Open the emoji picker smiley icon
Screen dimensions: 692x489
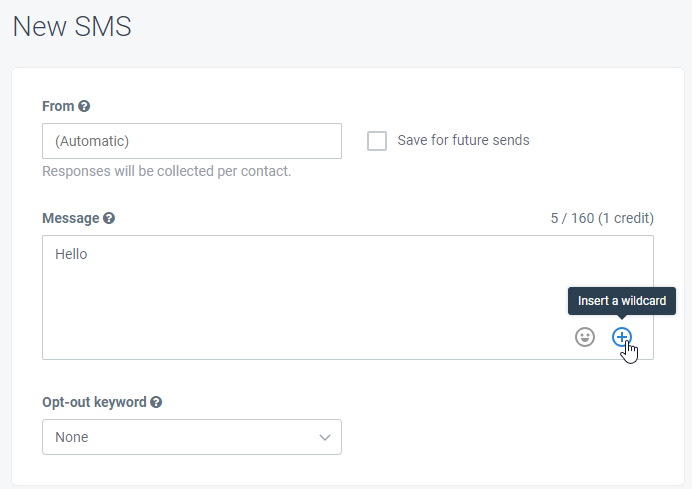pos(585,337)
